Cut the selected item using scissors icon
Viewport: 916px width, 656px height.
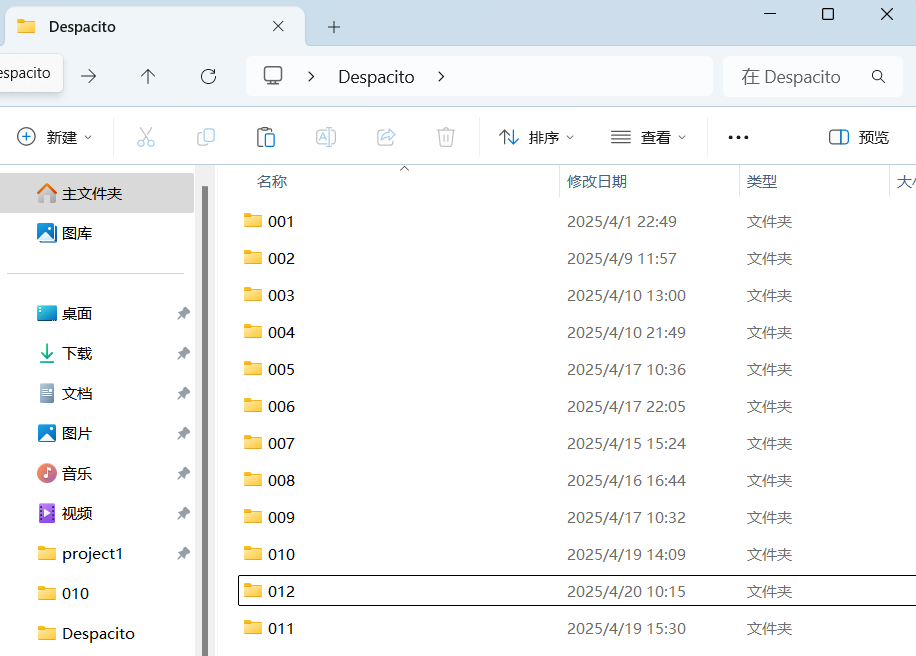pyautogui.click(x=146, y=137)
